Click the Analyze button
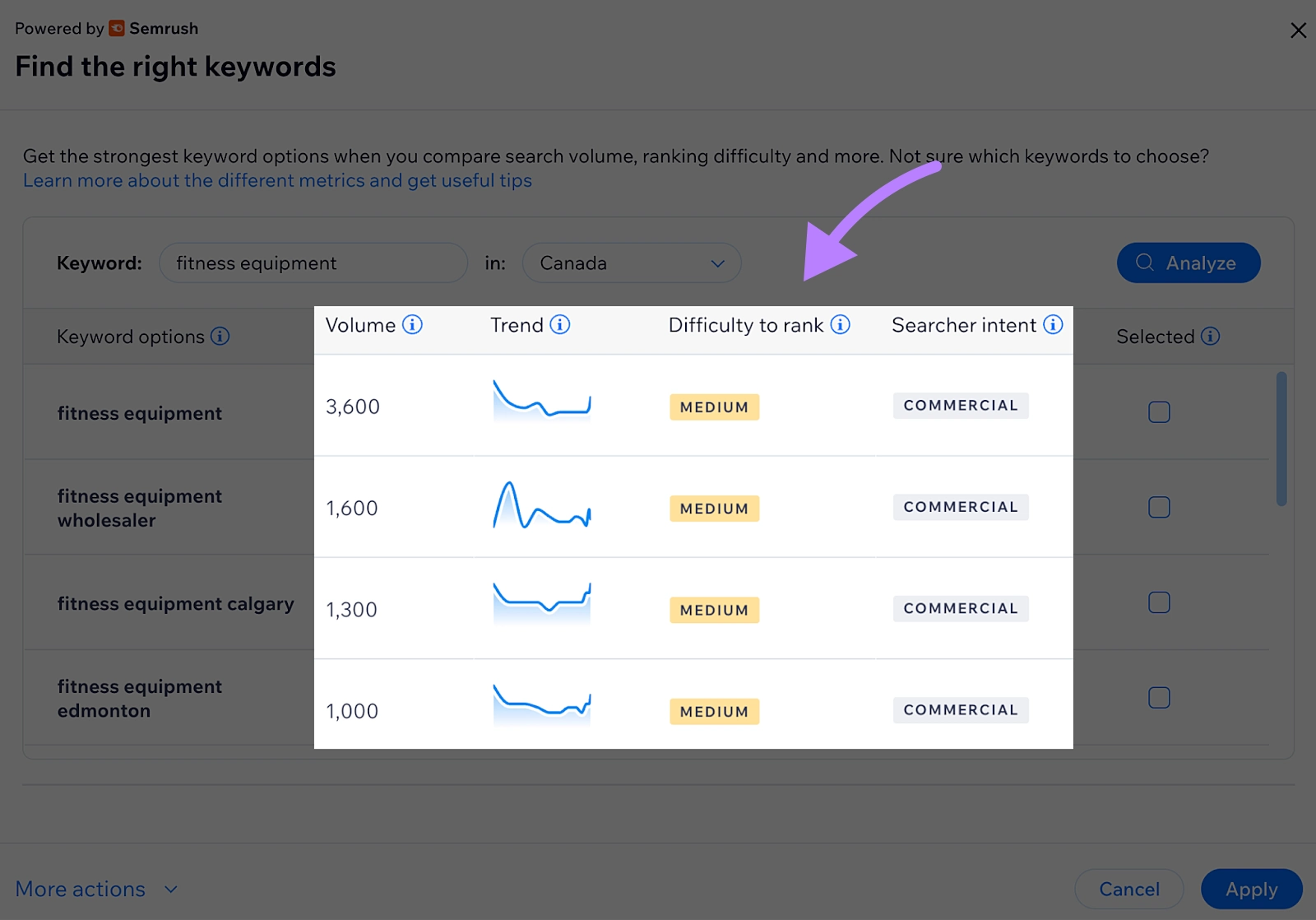 [1188, 263]
